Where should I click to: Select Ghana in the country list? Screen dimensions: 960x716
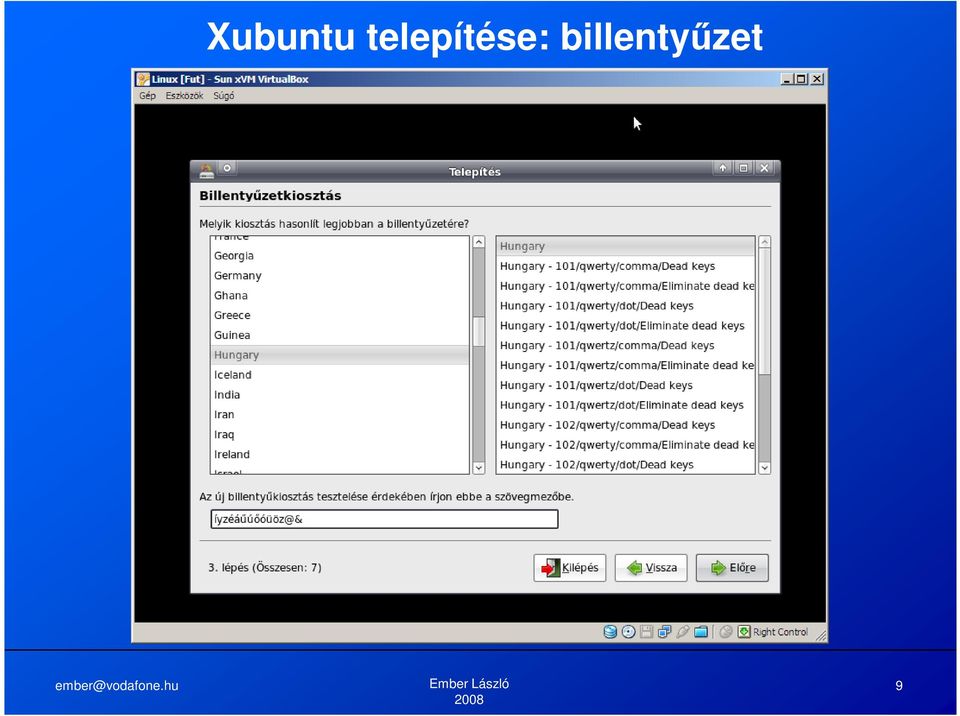[x=340, y=296]
